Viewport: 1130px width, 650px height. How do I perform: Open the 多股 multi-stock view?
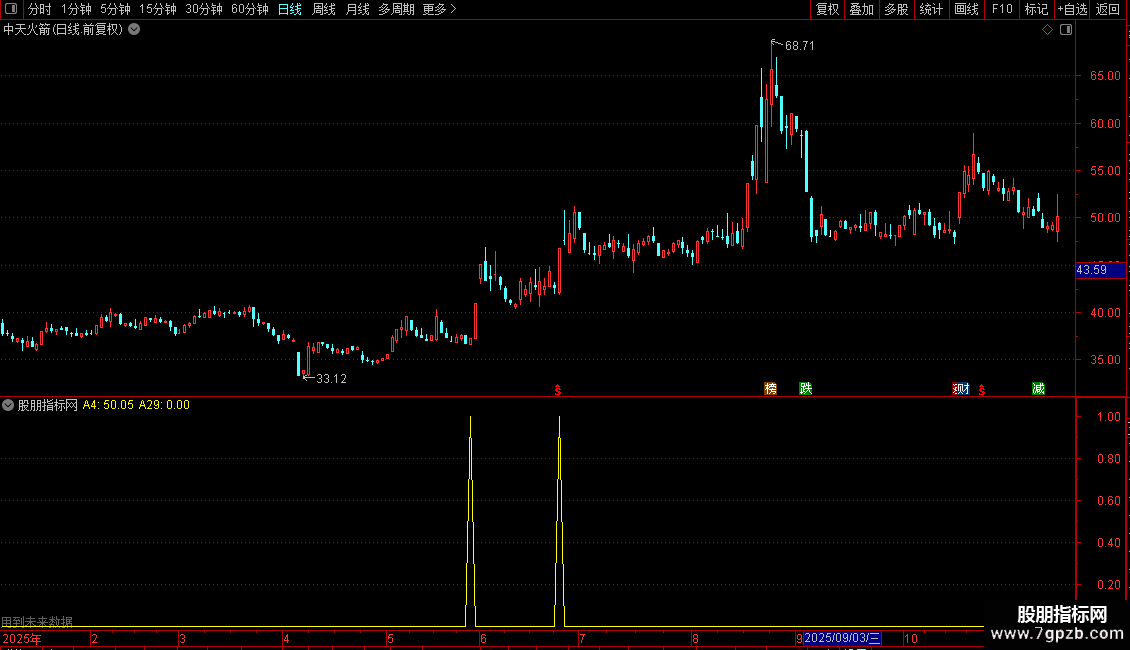point(896,9)
